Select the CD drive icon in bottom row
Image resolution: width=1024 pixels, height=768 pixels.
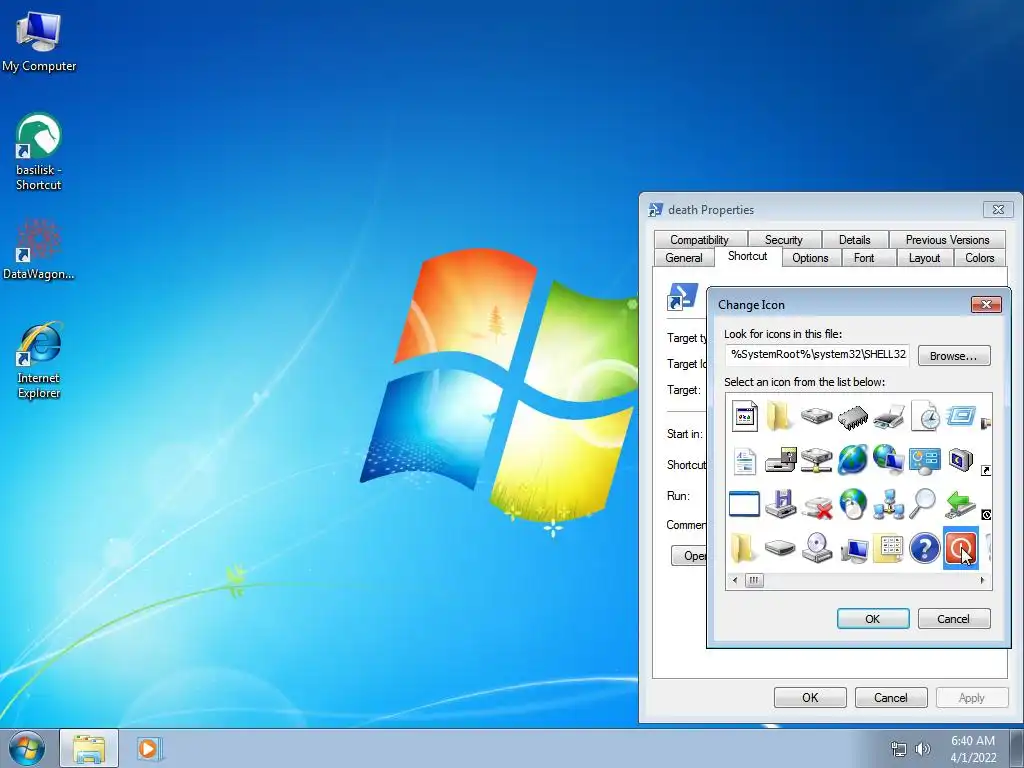(x=816, y=547)
